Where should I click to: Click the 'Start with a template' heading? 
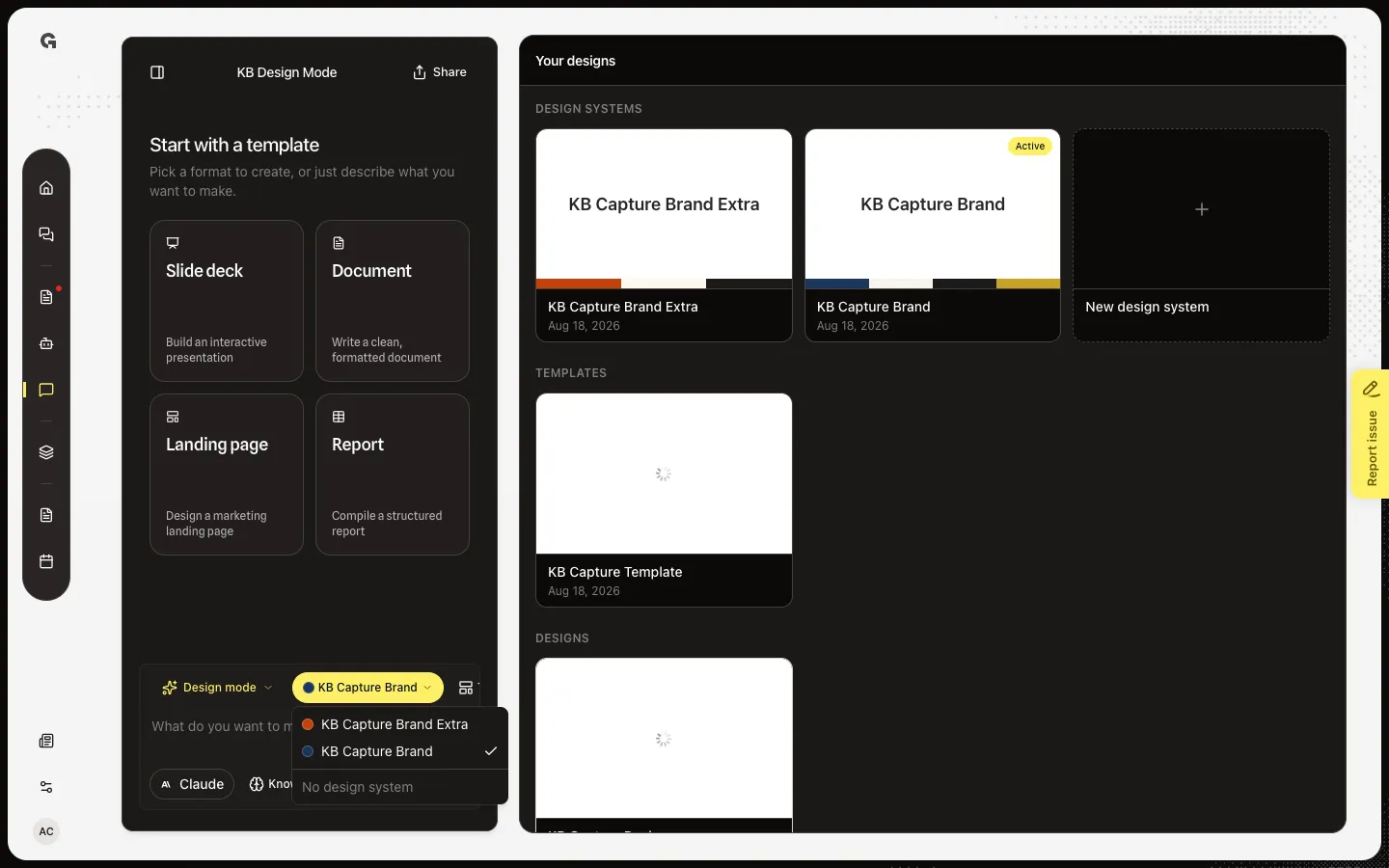coord(234,145)
